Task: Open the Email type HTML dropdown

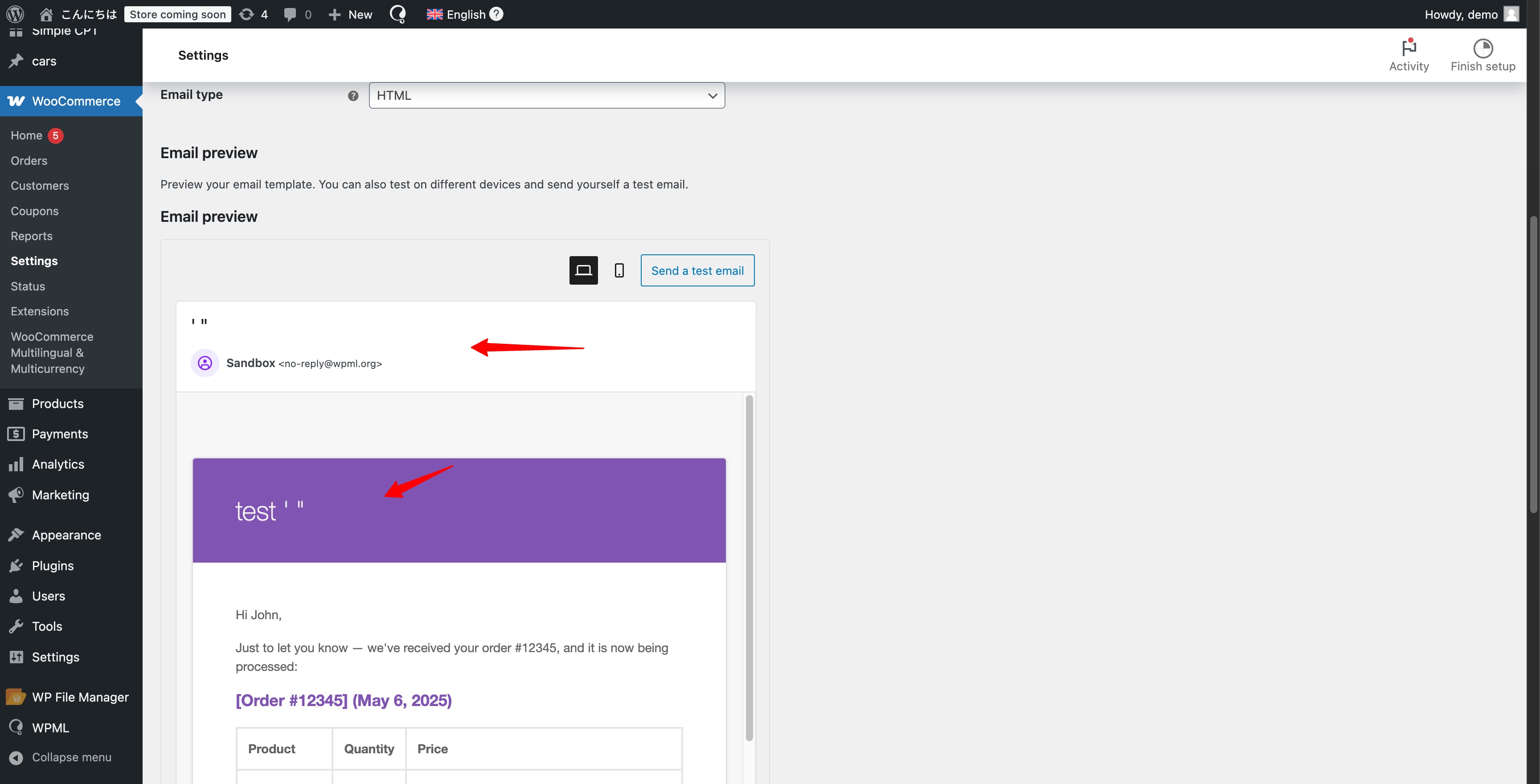Action: tap(546, 96)
